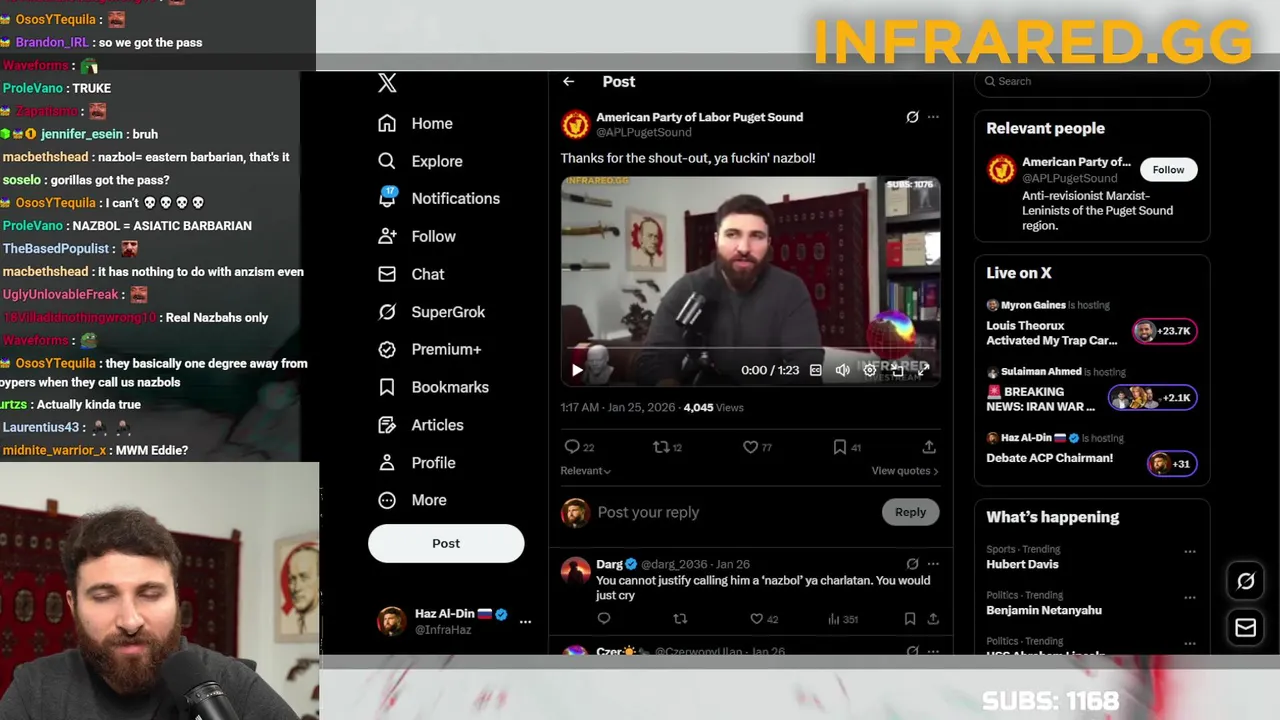Open Notifications in the sidebar
Viewport: 1280px width, 720px height.
click(x=438, y=198)
